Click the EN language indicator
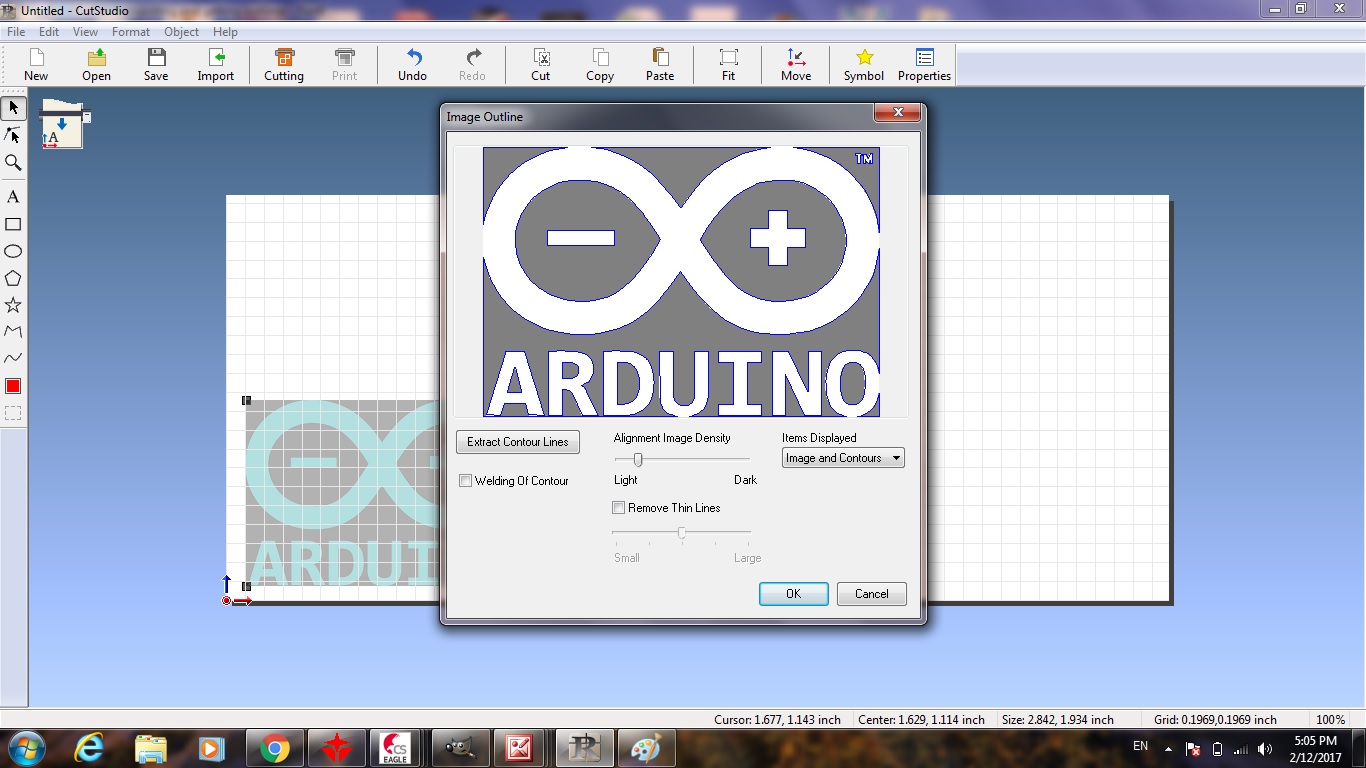This screenshot has height=768, width=1366. [x=1140, y=746]
